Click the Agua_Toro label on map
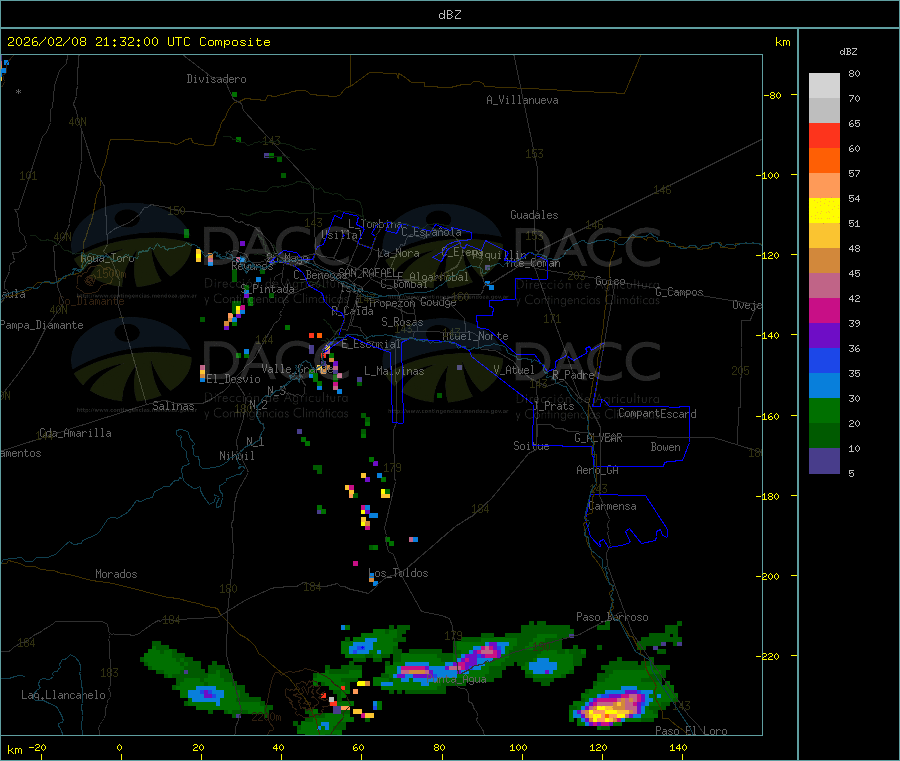The height and width of the screenshot is (761, 900). [107, 258]
